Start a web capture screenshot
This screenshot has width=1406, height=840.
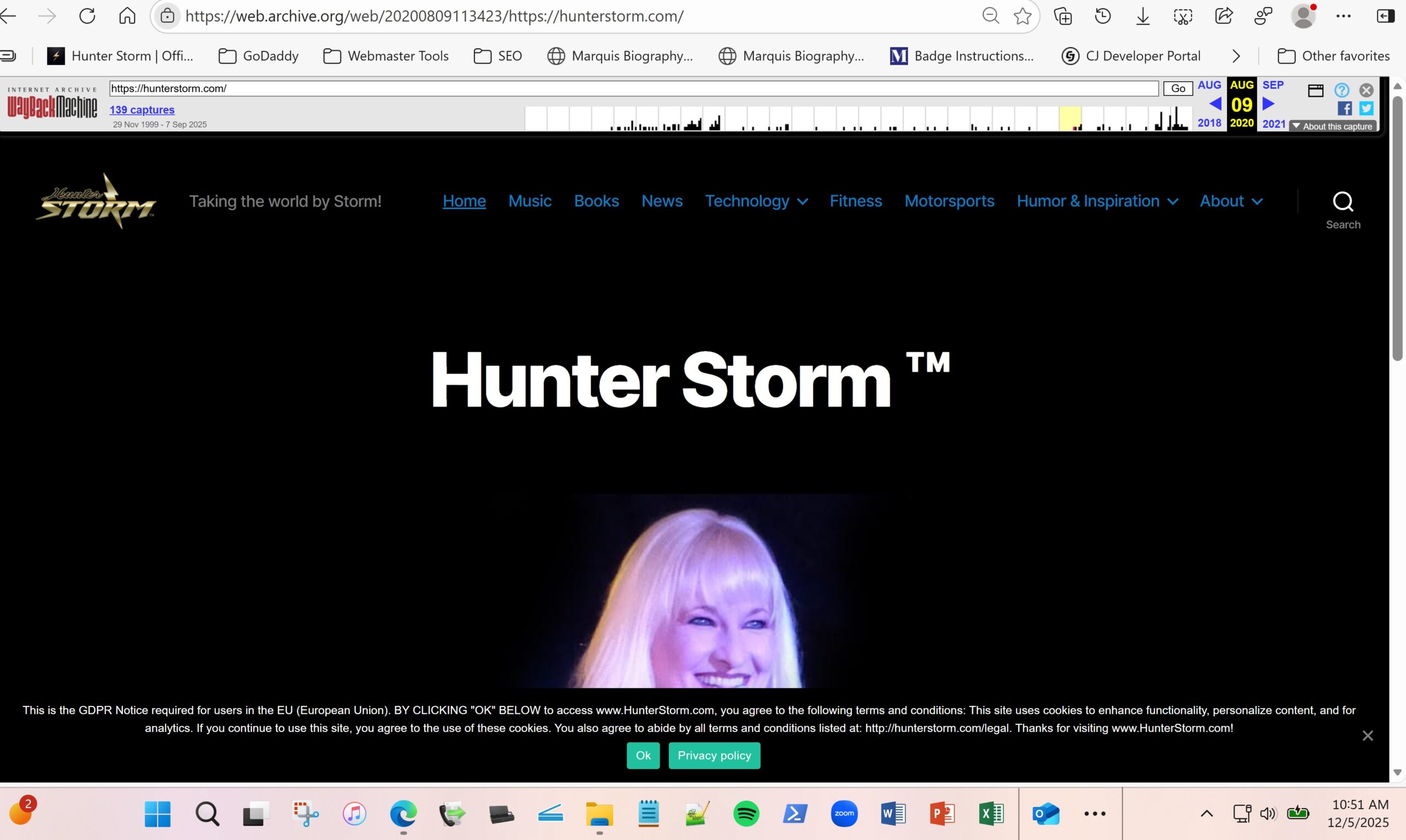[x=1183, y=16]
